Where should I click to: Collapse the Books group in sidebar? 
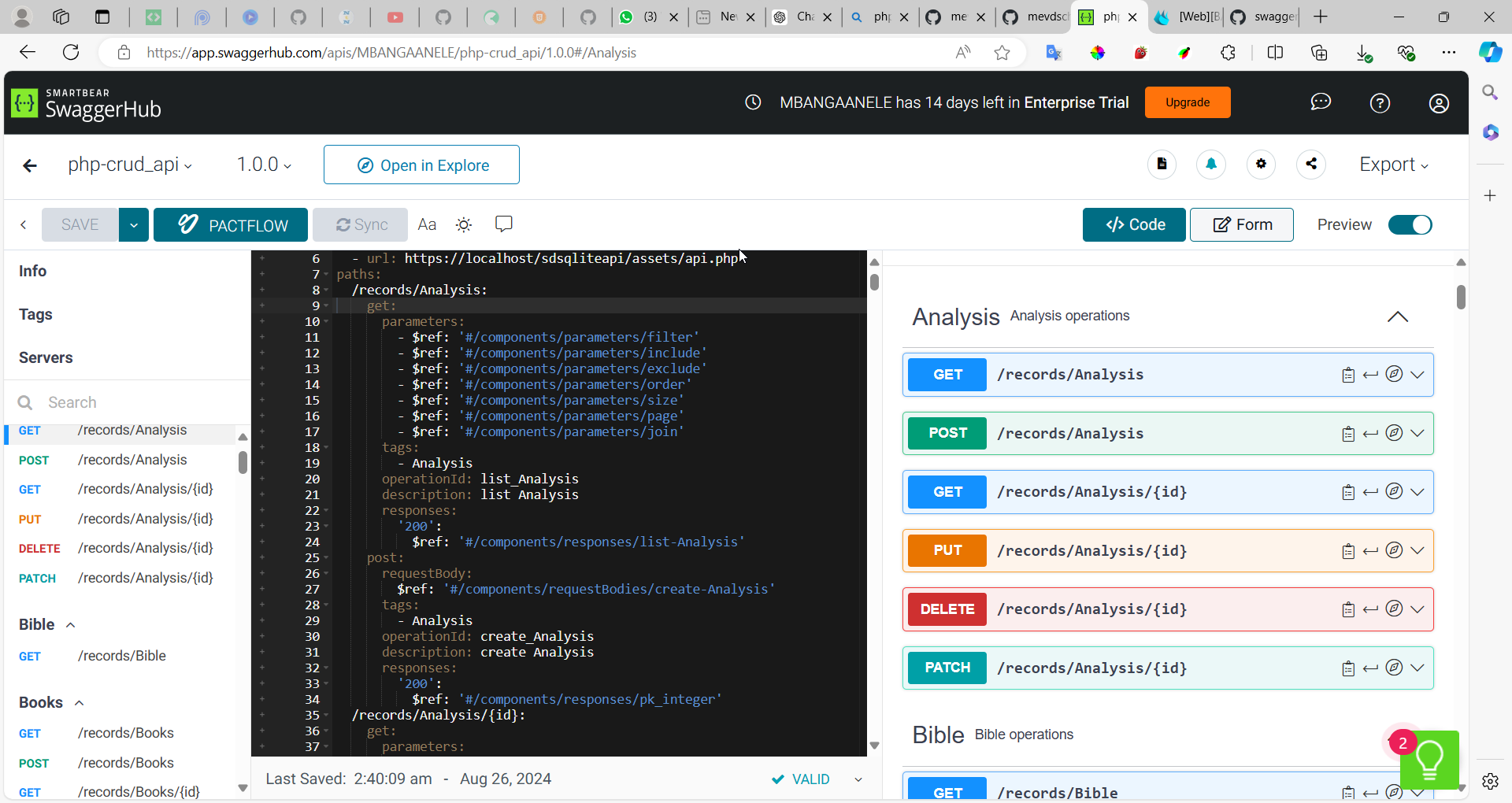pos(79,703)
